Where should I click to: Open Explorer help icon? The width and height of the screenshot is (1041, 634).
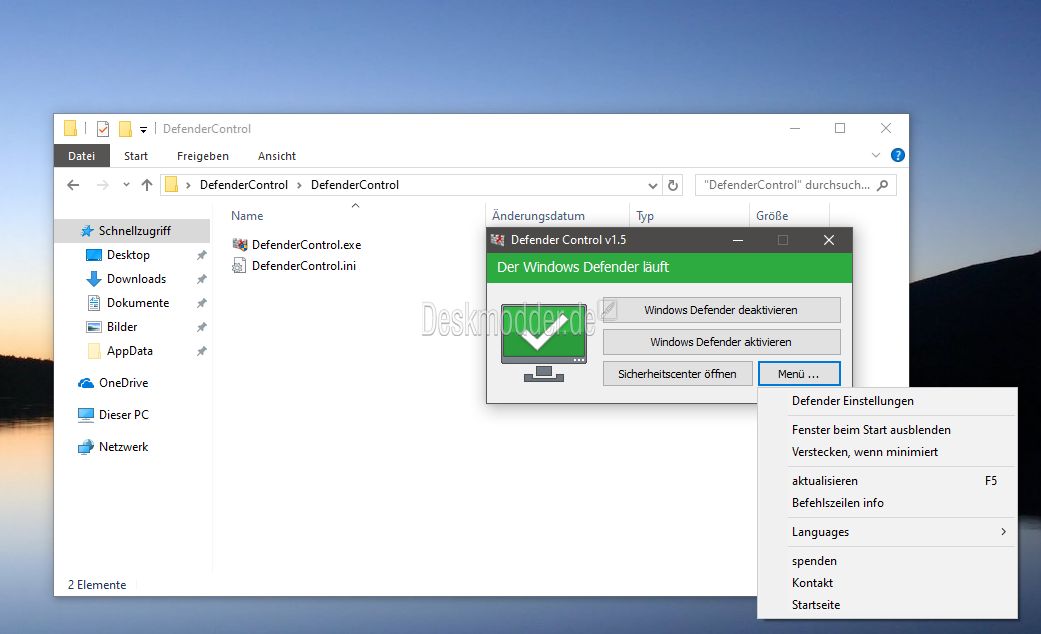tap(898, 155)
